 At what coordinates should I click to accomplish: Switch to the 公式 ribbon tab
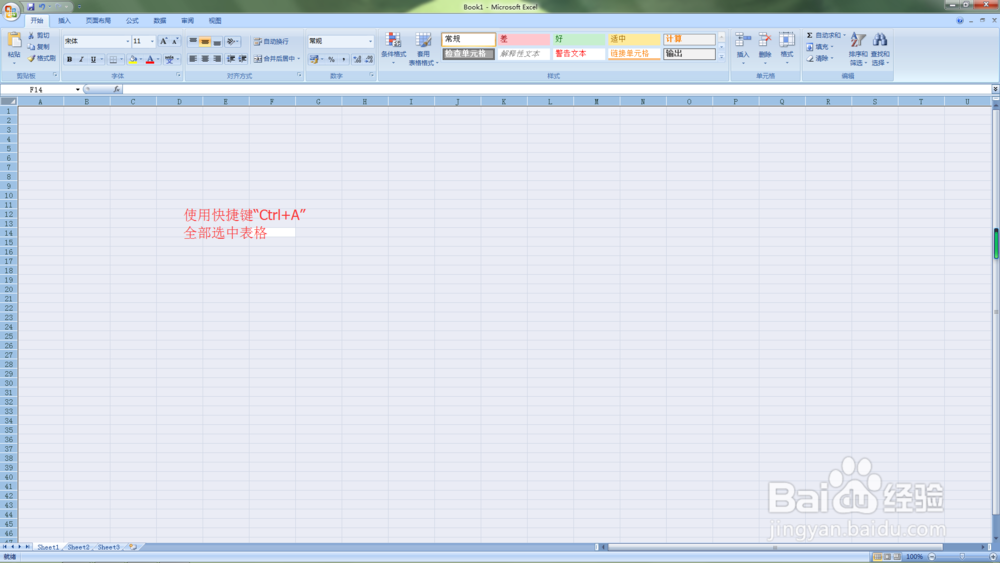tap(132, 21)
